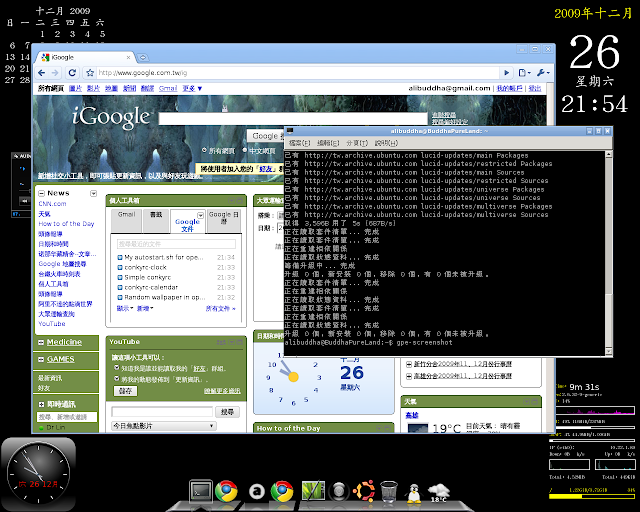Click the URL address field in Chrome
Viewport: 640px width, 512px height.
pyautogui.click(x=298, y=73)
